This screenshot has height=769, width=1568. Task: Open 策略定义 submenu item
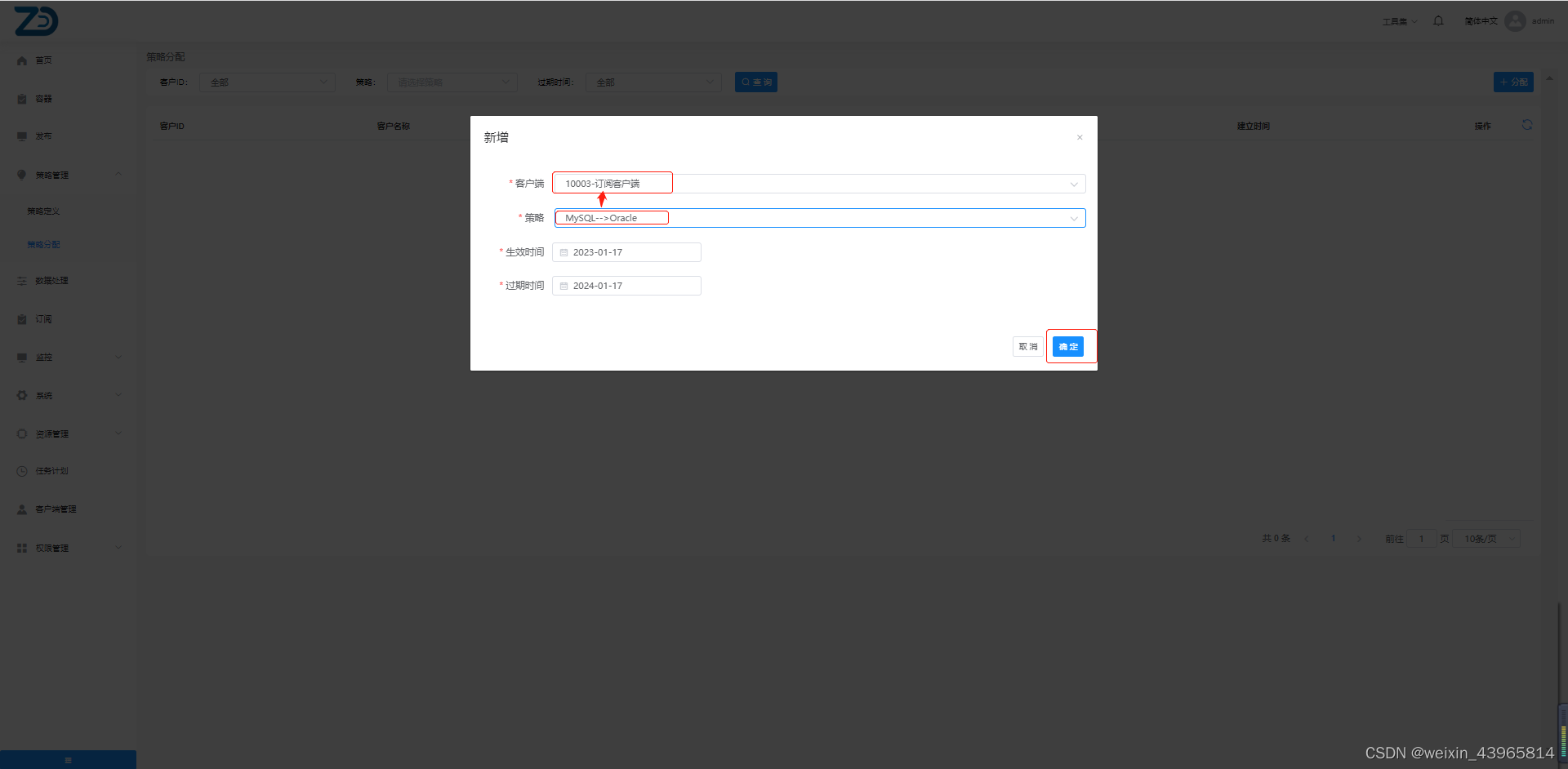43,211
